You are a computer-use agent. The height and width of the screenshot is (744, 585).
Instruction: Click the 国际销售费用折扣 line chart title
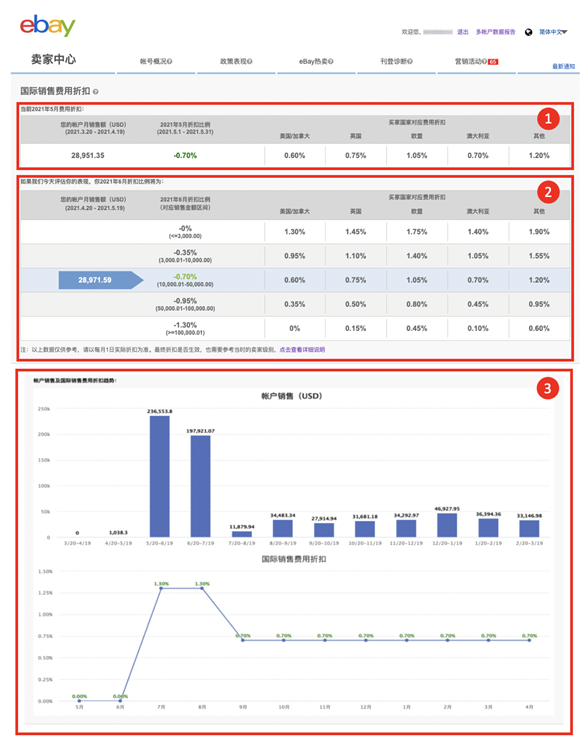294,559
